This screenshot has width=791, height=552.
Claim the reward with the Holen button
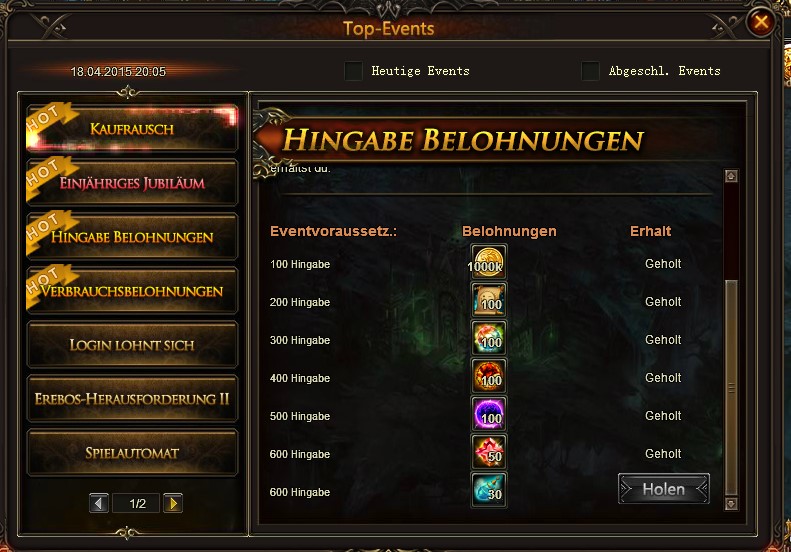[663, 488]
